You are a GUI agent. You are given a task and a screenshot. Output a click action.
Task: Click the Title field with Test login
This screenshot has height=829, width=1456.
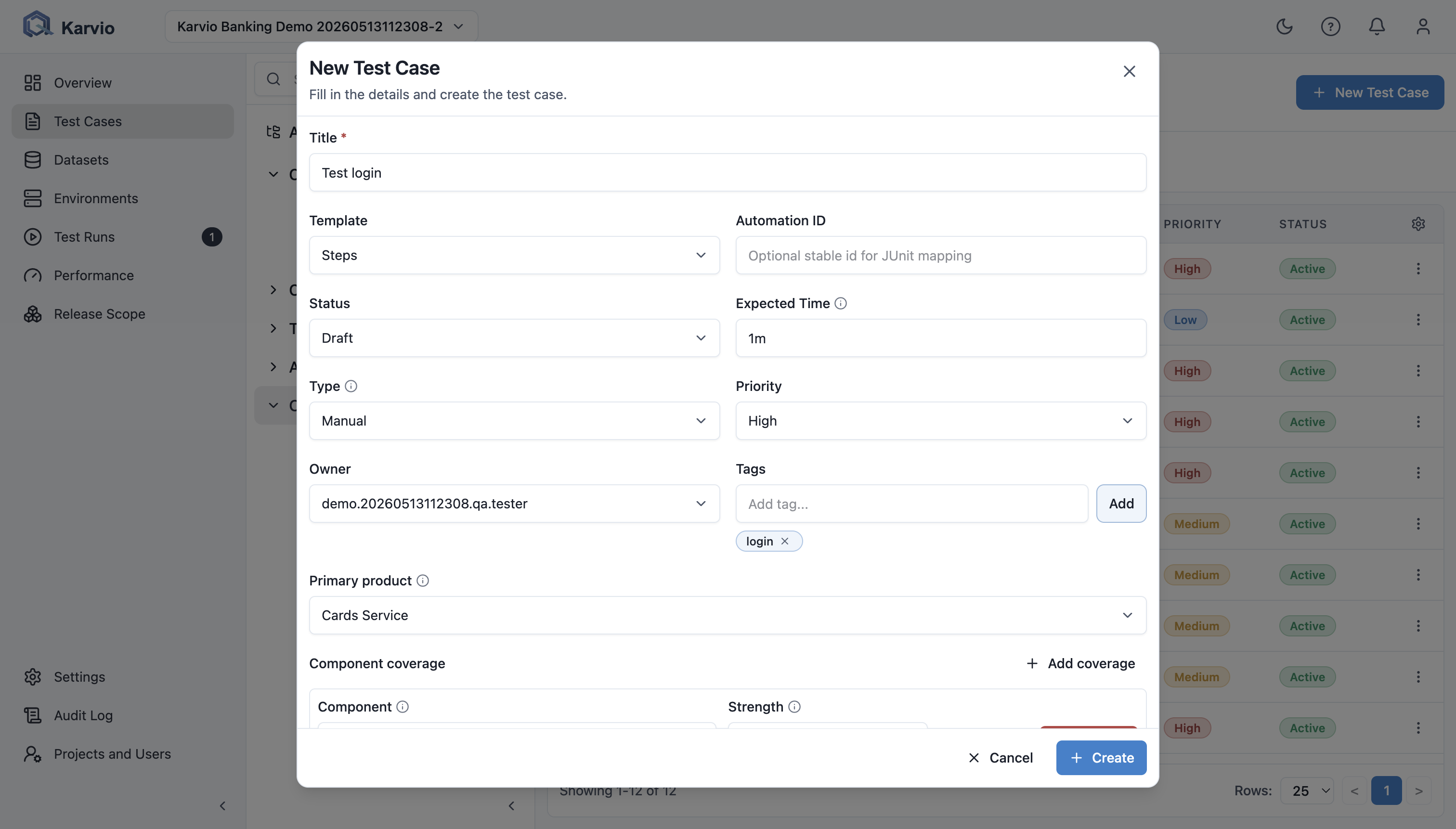pos(728,172)
